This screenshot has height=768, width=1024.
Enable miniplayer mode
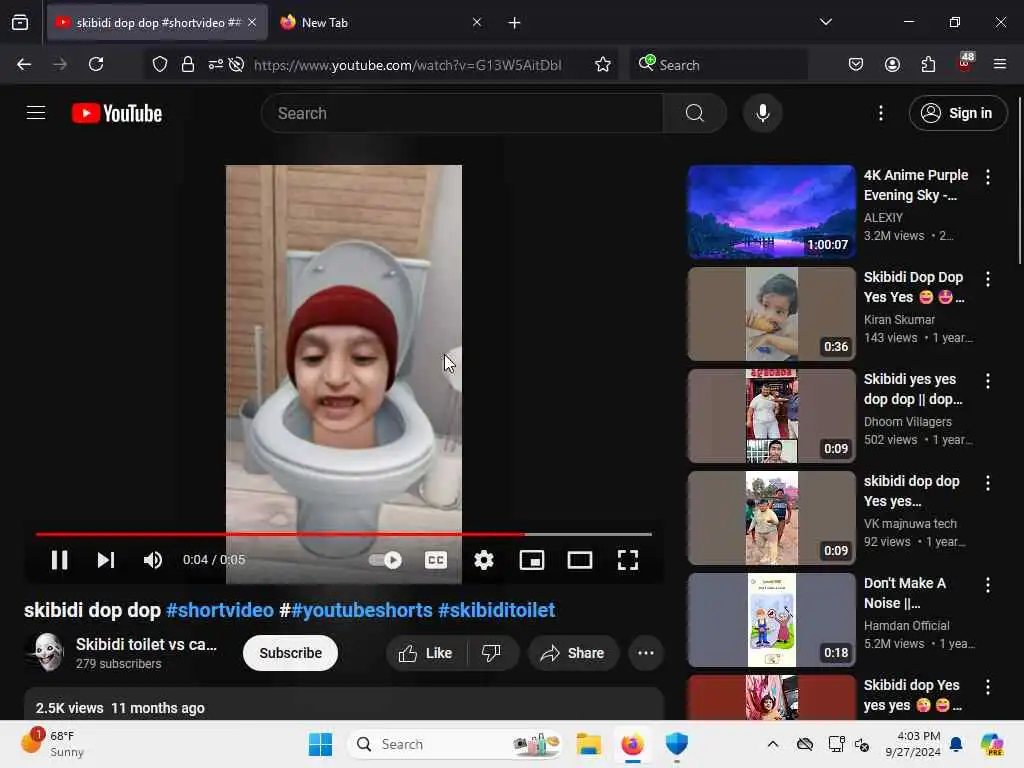coord(532,560)
